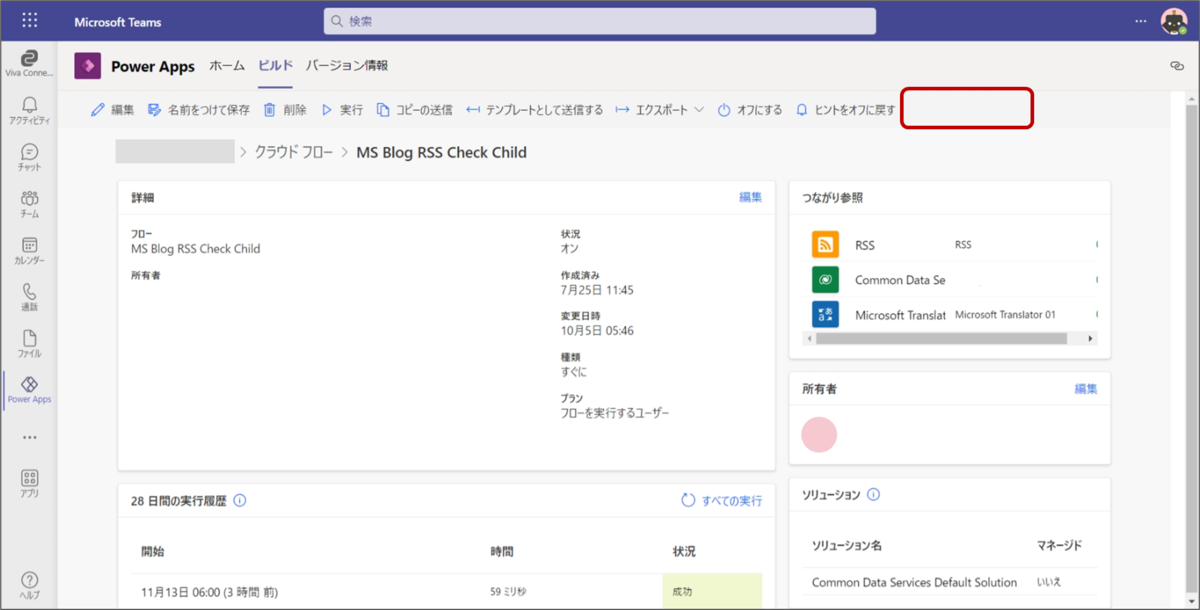The image size is (1200, 610).
Task: Click the pink owner avatar circle
Action: (x=819, y=435)
